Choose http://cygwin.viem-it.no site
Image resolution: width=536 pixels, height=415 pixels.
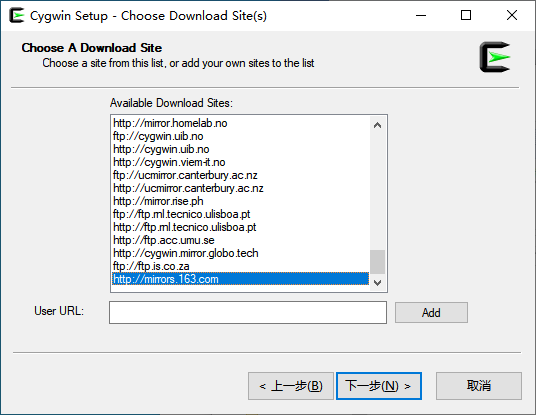point(241,162)
